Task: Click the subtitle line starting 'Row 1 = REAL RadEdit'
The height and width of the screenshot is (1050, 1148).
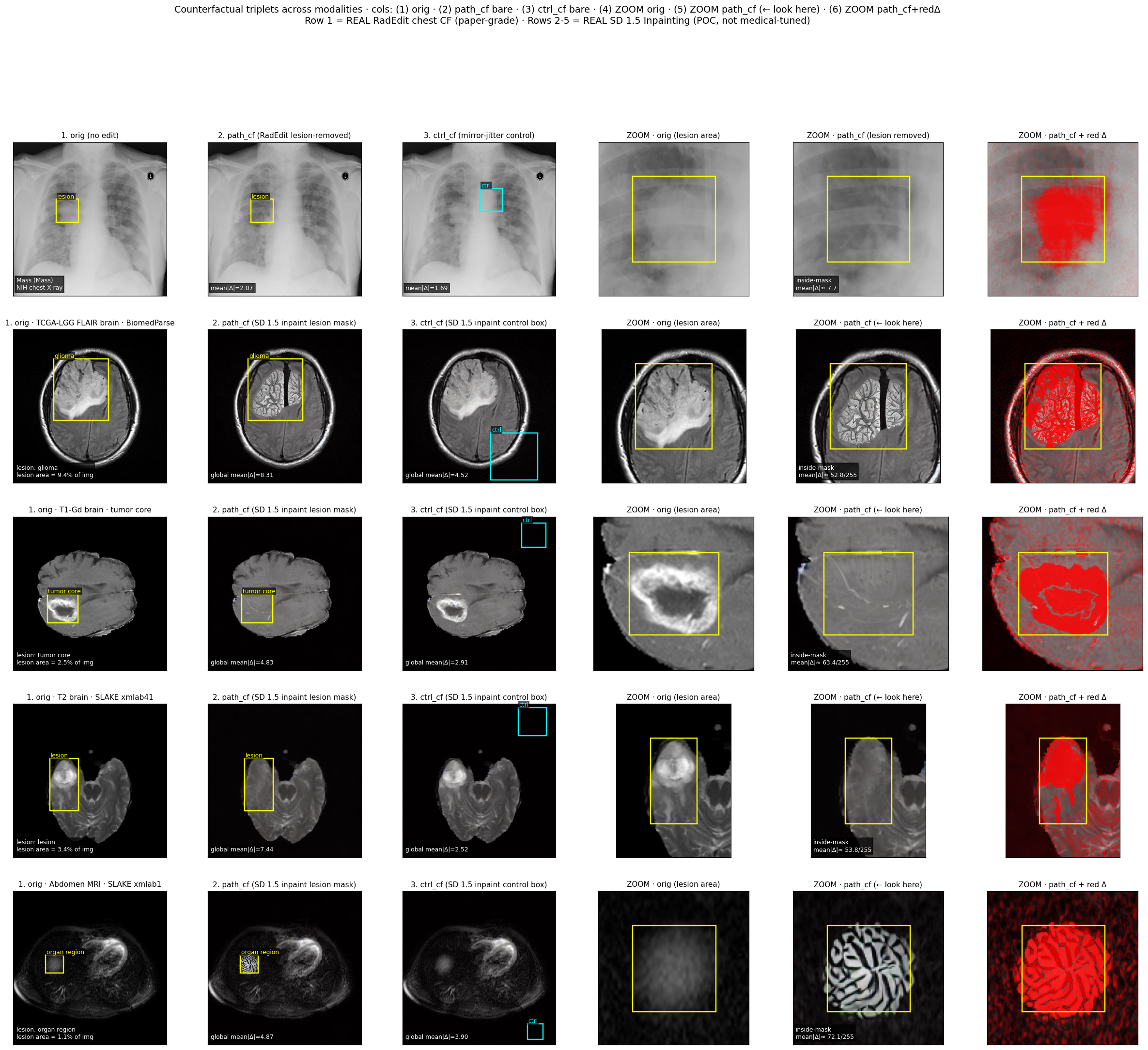Action: pos(557,20)
